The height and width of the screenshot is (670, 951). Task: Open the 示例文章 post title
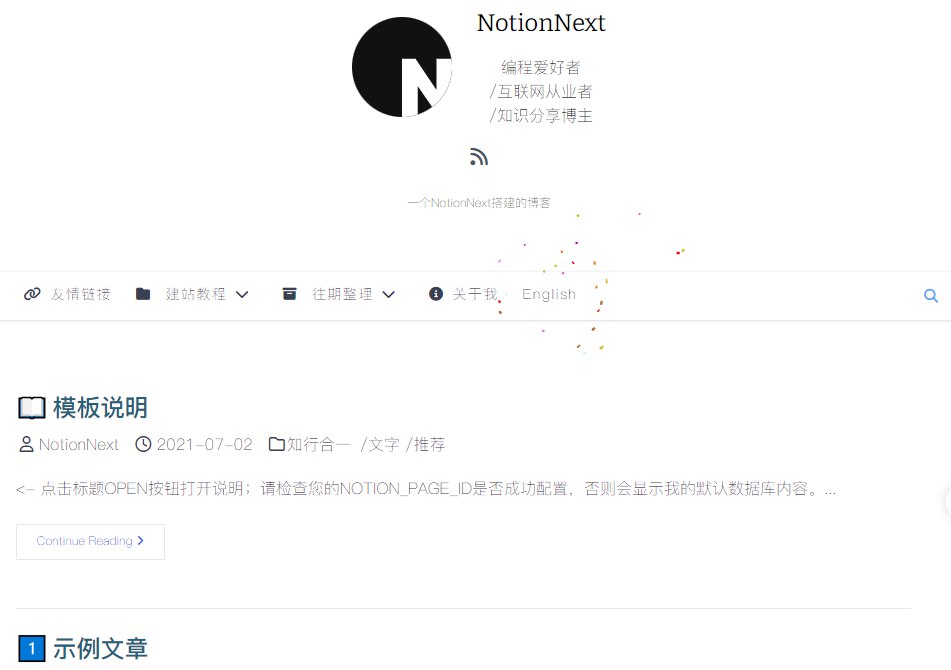(x=100, y=649)
